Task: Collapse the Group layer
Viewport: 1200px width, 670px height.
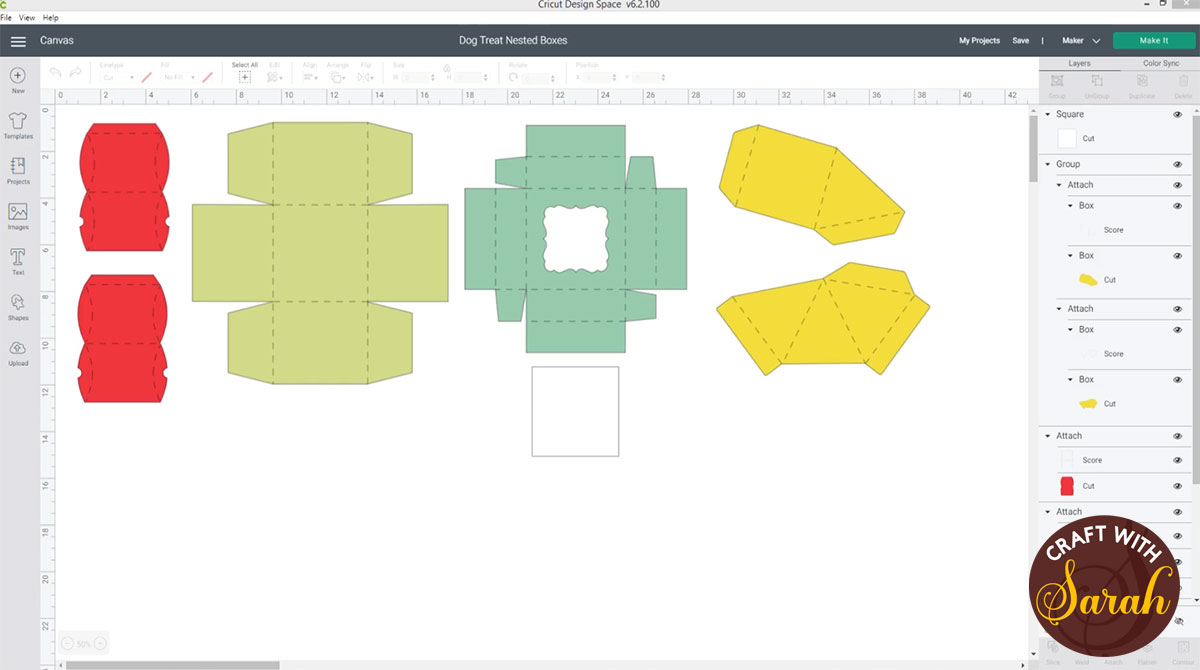Action: 1047,164
